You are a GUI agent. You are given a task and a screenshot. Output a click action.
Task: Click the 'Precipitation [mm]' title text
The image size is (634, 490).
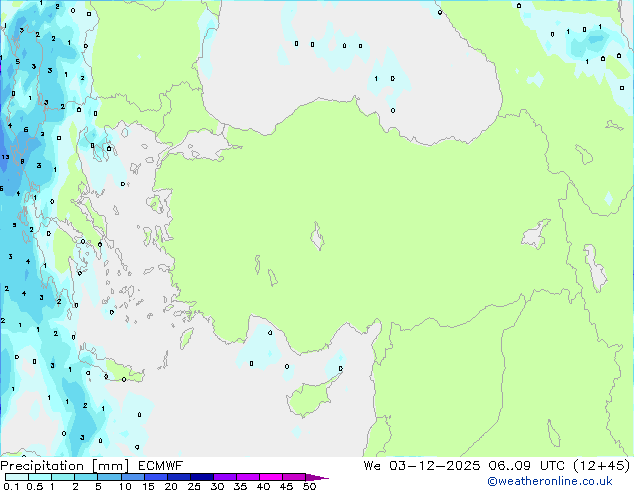[x=65, y=466]
